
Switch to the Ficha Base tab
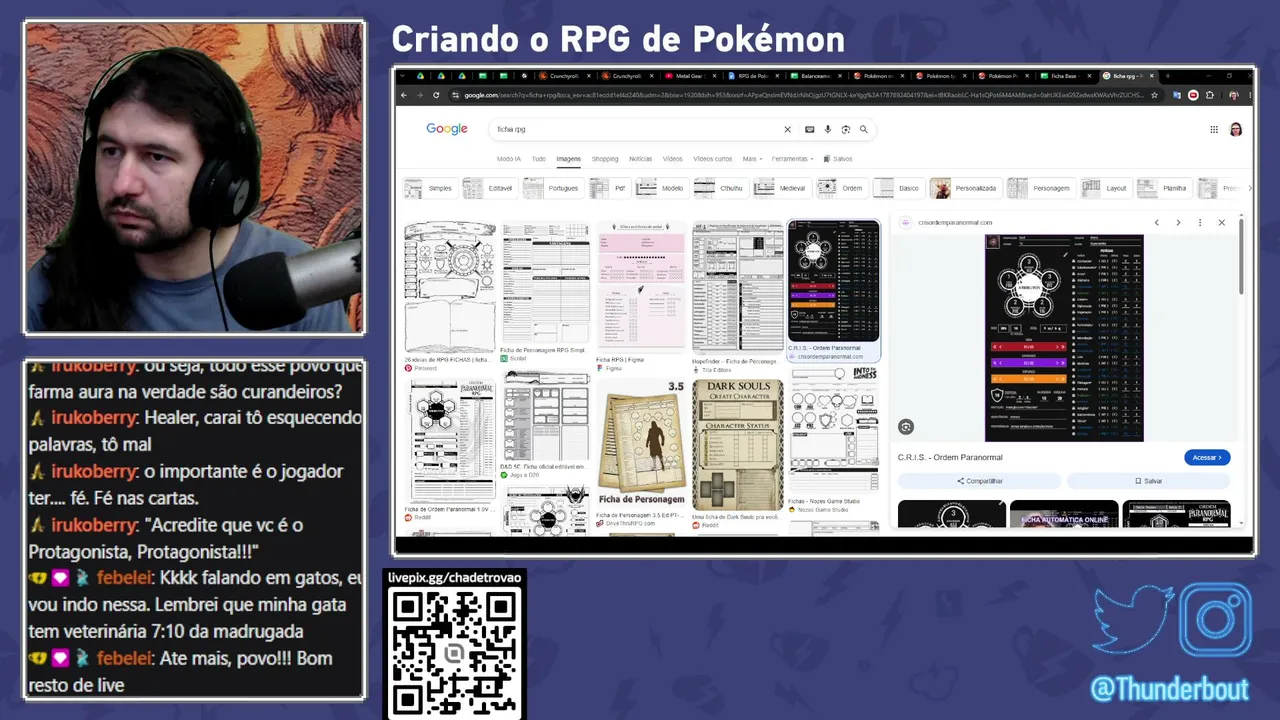pyautogui.click(x=1063, y=76)
